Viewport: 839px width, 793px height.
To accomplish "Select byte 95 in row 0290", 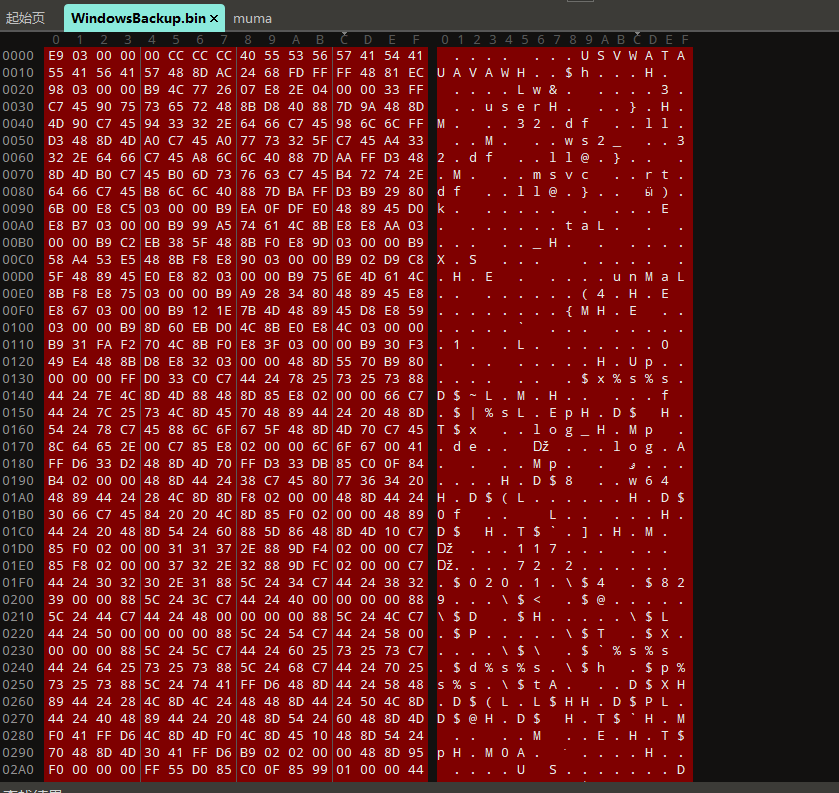I will pyautogui.click(x=416, y=753).
